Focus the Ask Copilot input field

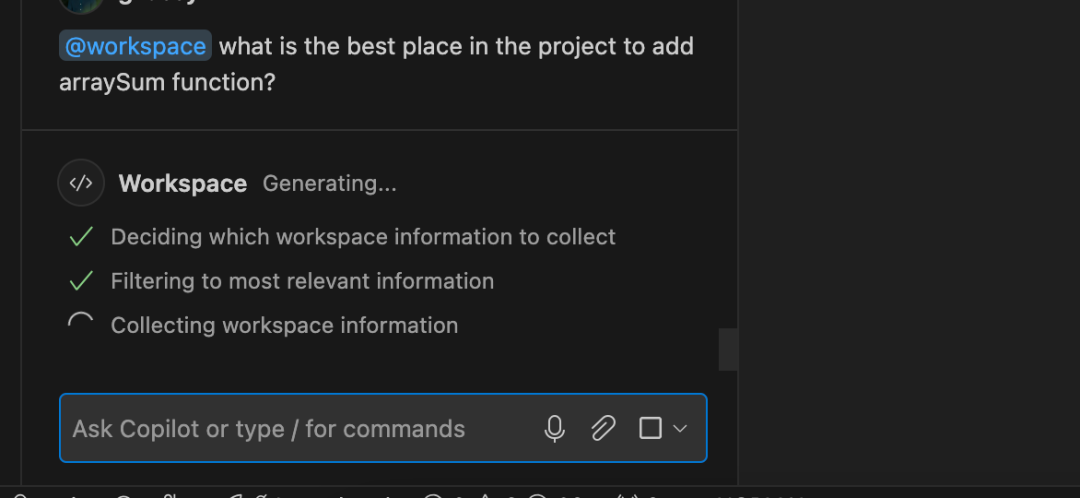(x=300, y=429)
